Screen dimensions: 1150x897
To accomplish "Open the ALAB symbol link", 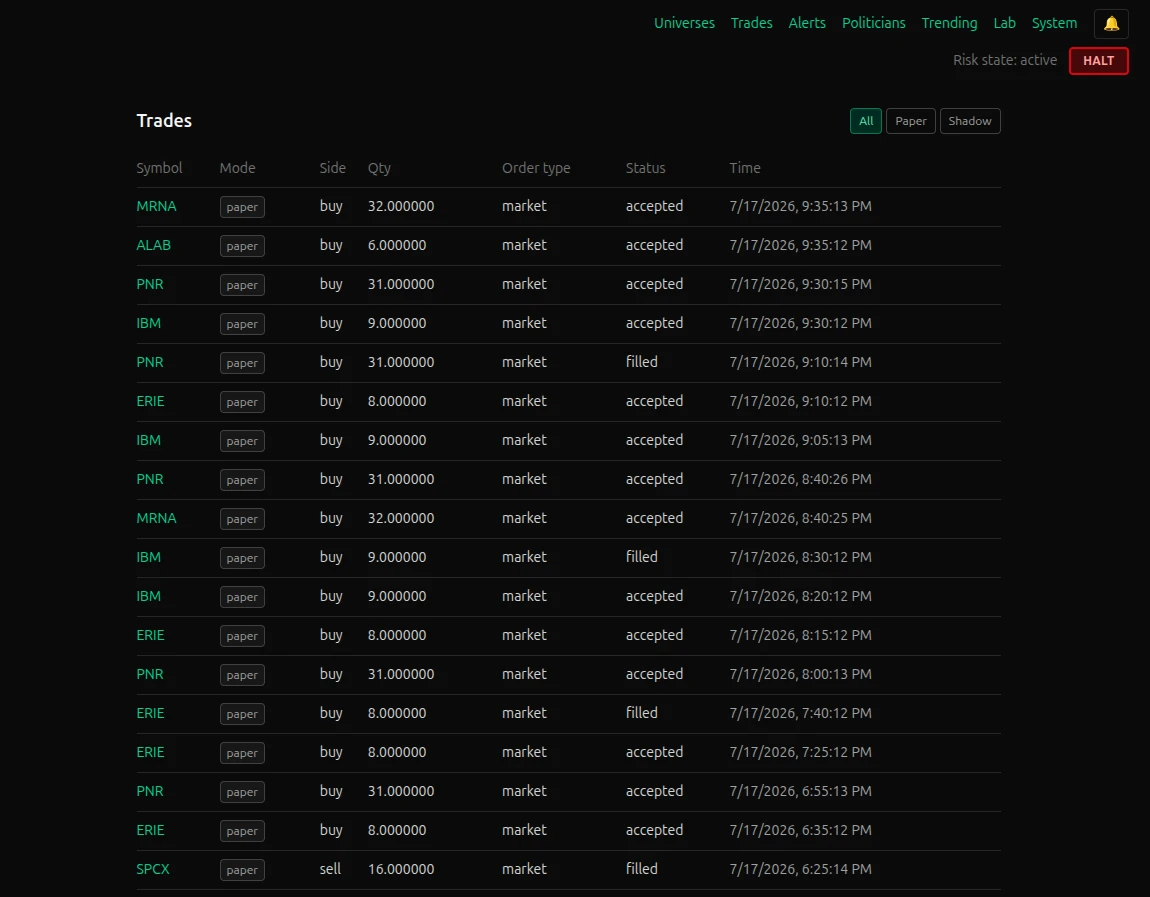I will pos(153,245).
